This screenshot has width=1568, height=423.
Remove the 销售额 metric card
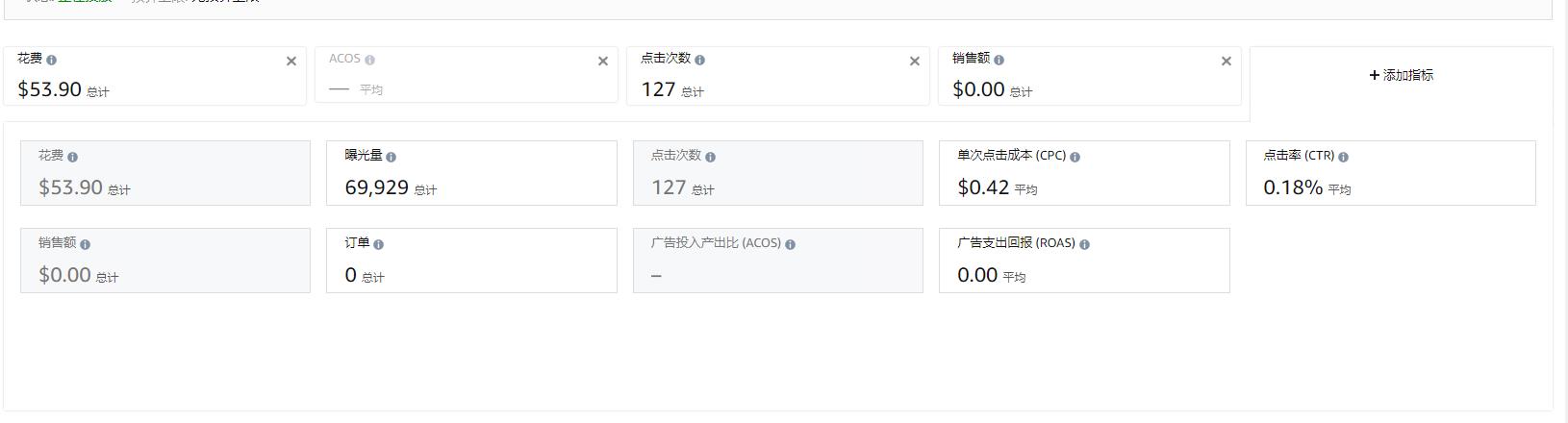coord(1227,62)
